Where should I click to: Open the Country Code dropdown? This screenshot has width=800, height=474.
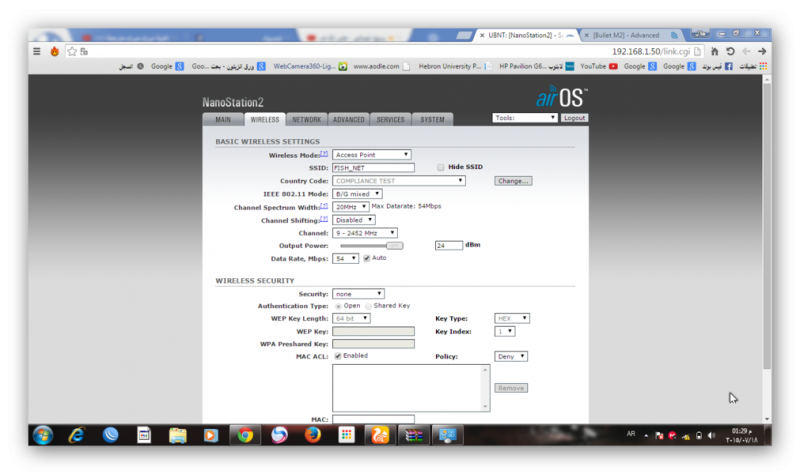point(398,181)
